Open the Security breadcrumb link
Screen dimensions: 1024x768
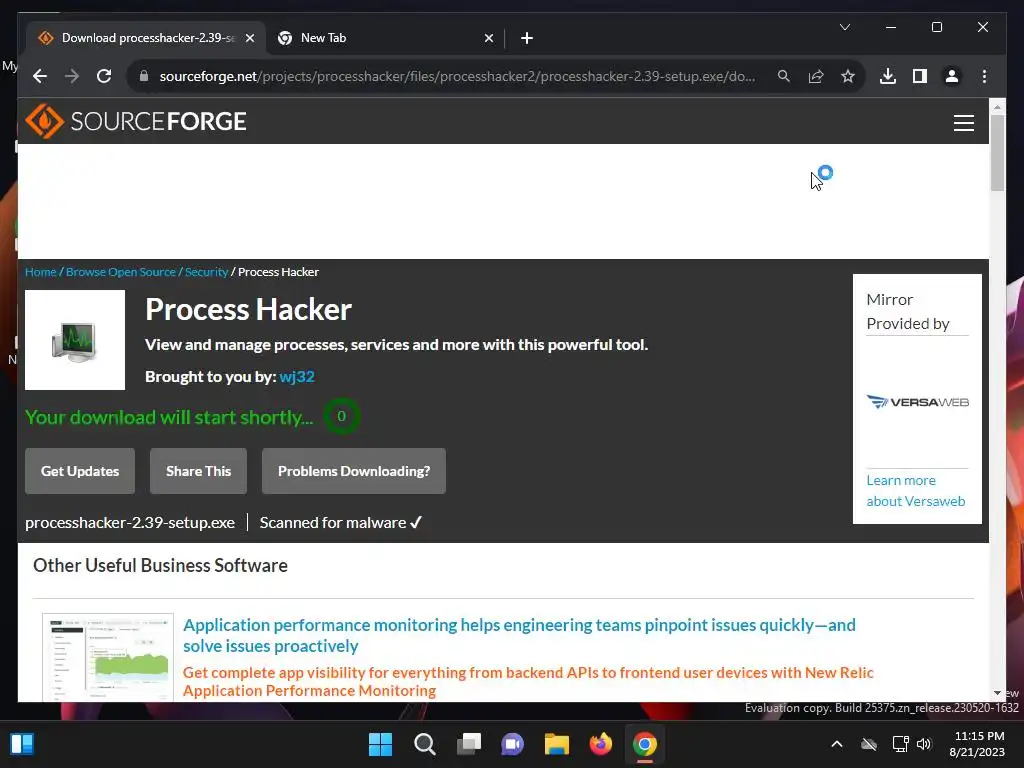click(206, 272)
